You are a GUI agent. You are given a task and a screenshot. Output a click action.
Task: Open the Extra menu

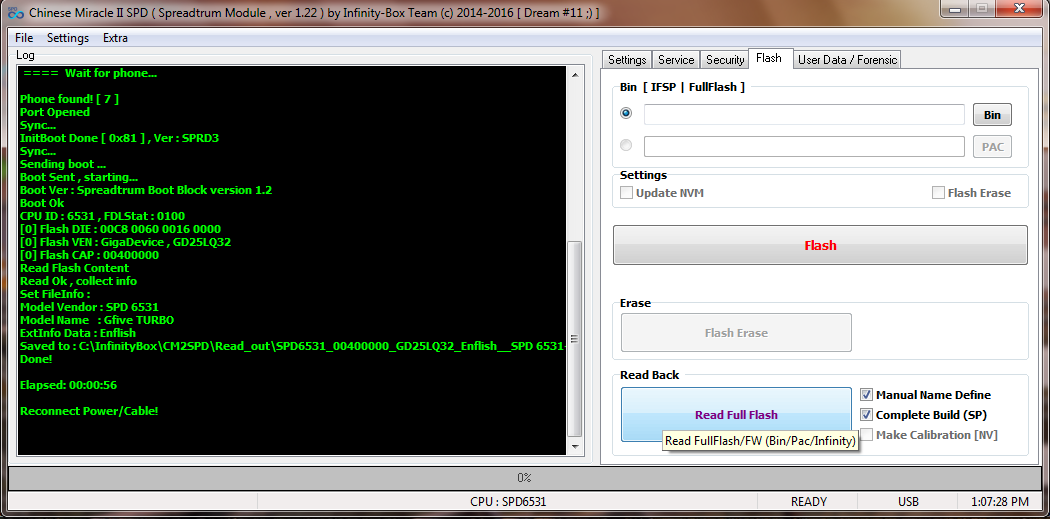[115, 38]
